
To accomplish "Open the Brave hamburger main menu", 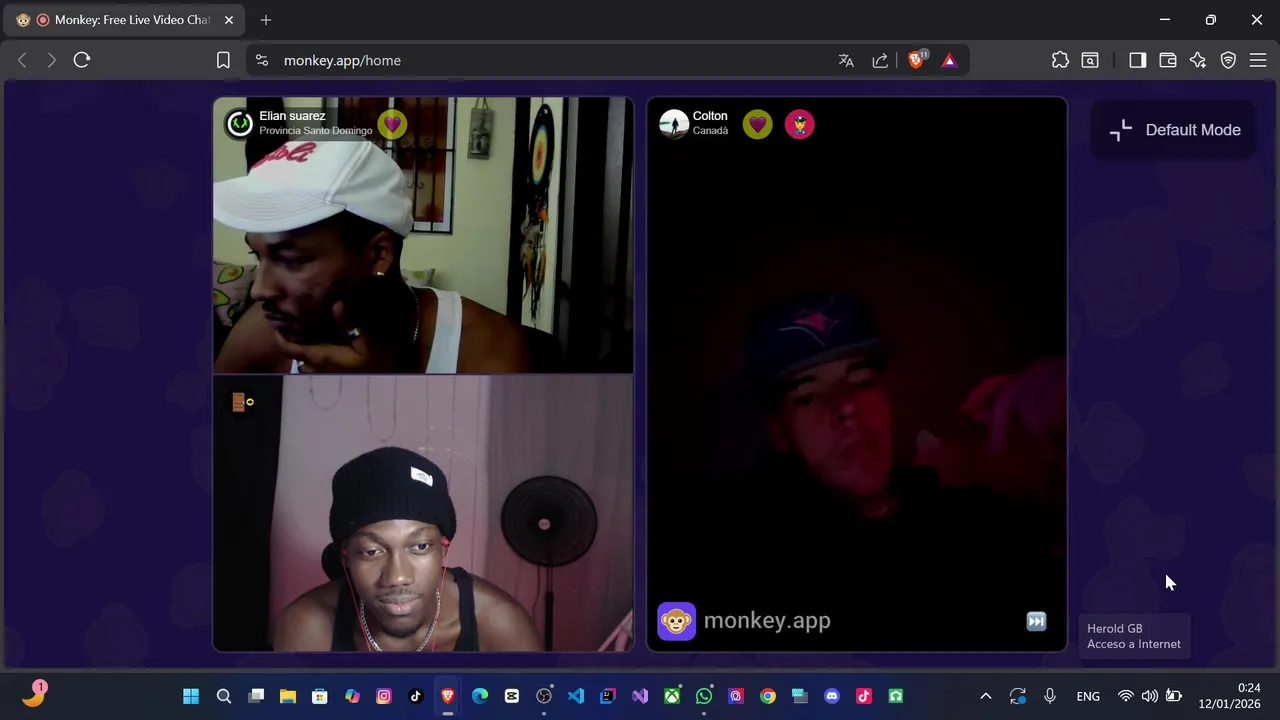I will pos(1258,60).
